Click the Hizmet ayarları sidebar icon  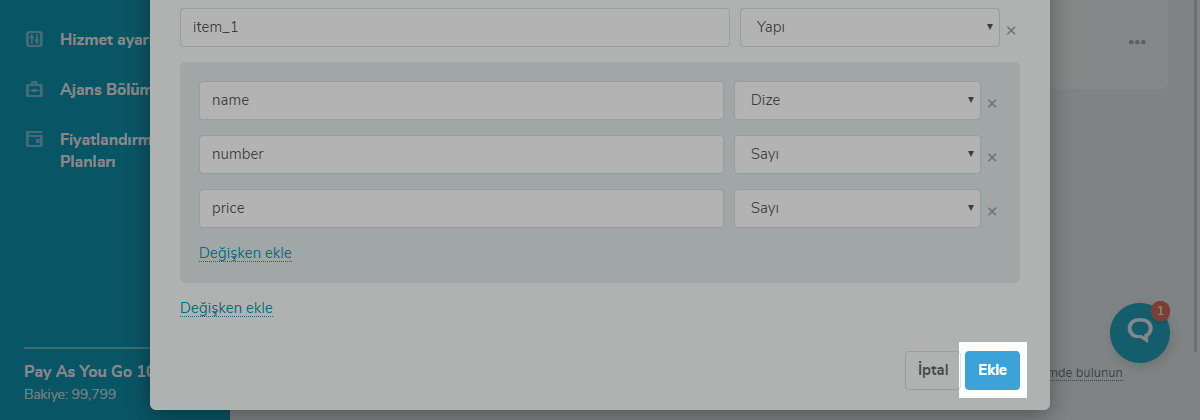click(35, 40)
